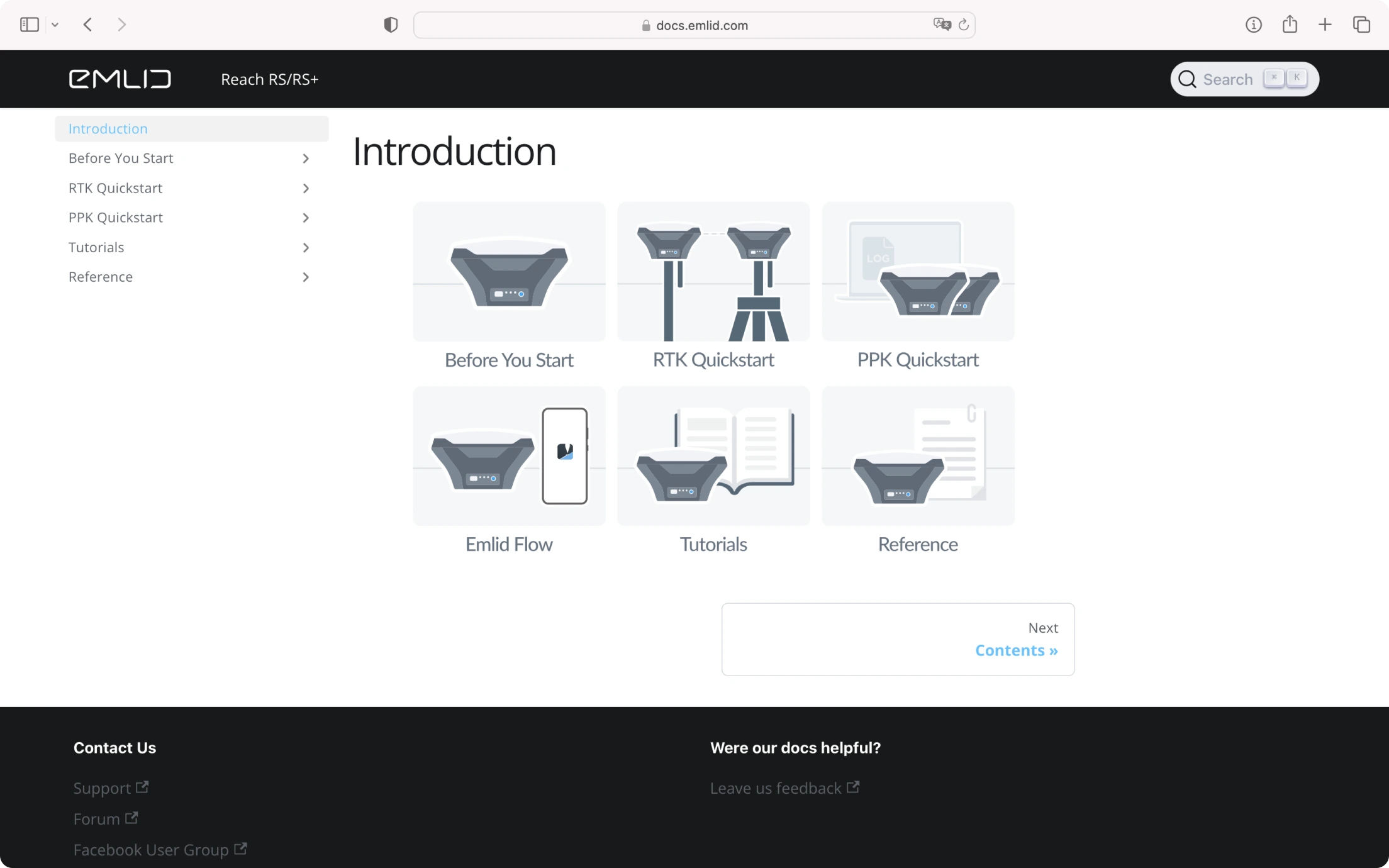Open a new tab with the plus icon
The image size is (1389, 868).
pyautogui.click(x=1325, y=25)
